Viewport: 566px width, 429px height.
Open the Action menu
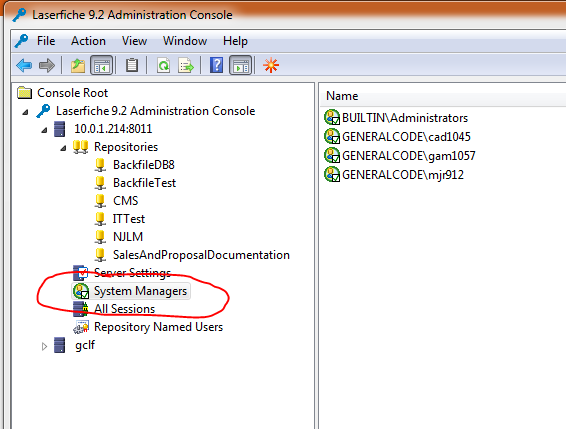[88, 41]
